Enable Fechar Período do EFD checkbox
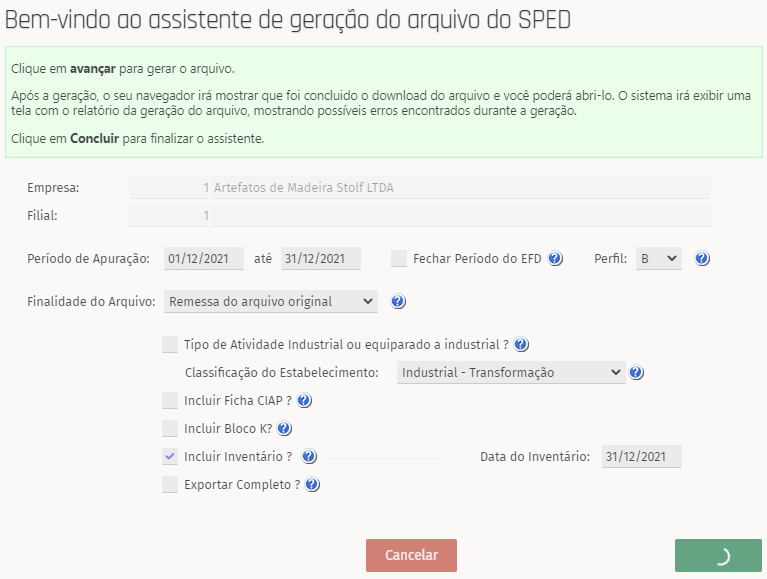The height and width of the screenshot is (579, 767). pos(399,258)
